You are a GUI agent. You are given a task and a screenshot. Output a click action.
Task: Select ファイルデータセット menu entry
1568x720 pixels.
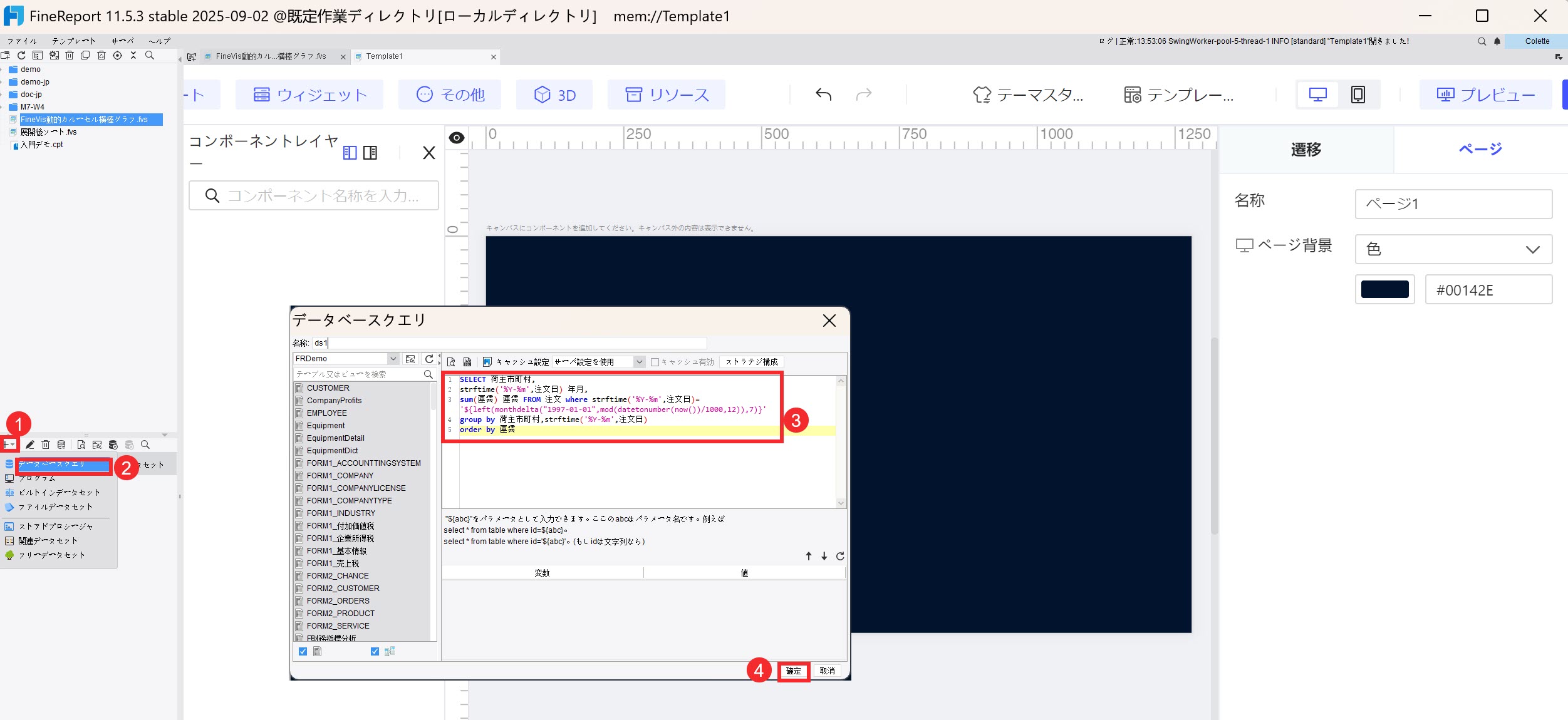[x=56, y=507]
